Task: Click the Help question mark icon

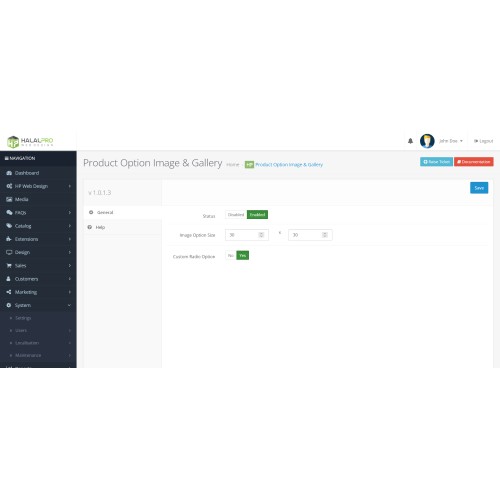Action: (x=90, y=227)
